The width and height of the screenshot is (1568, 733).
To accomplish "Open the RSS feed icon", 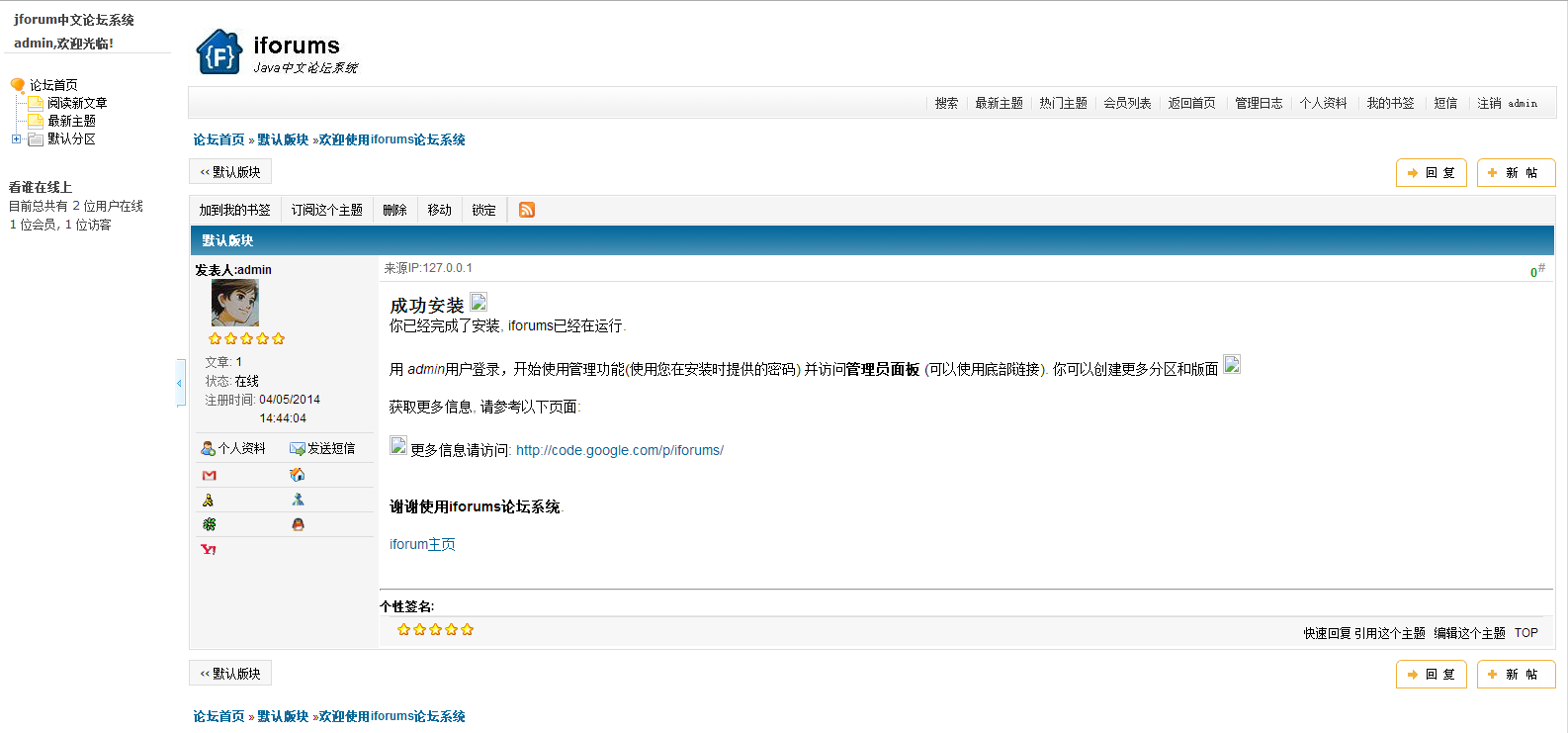I will pyautogui.click(x=527, y=210).
